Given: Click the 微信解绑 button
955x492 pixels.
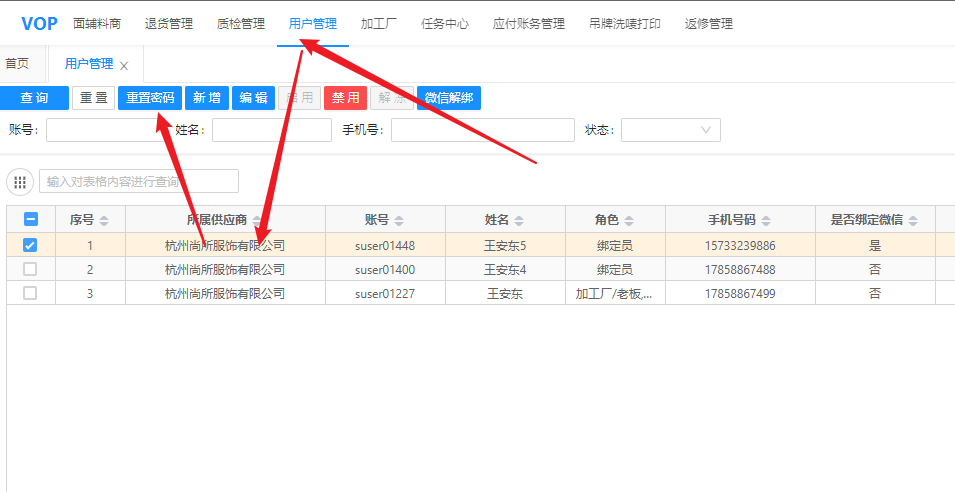Looking at the screenshot, I should pos(449,98).
